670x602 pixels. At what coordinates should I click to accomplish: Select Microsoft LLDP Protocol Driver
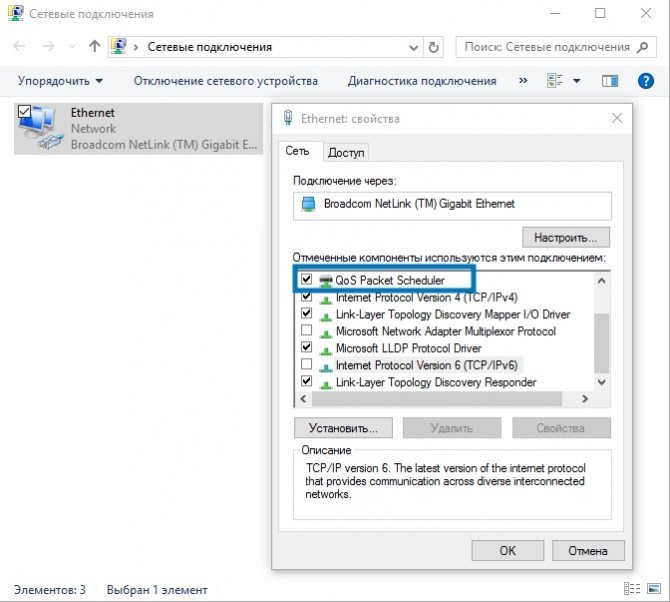point(408,348)
